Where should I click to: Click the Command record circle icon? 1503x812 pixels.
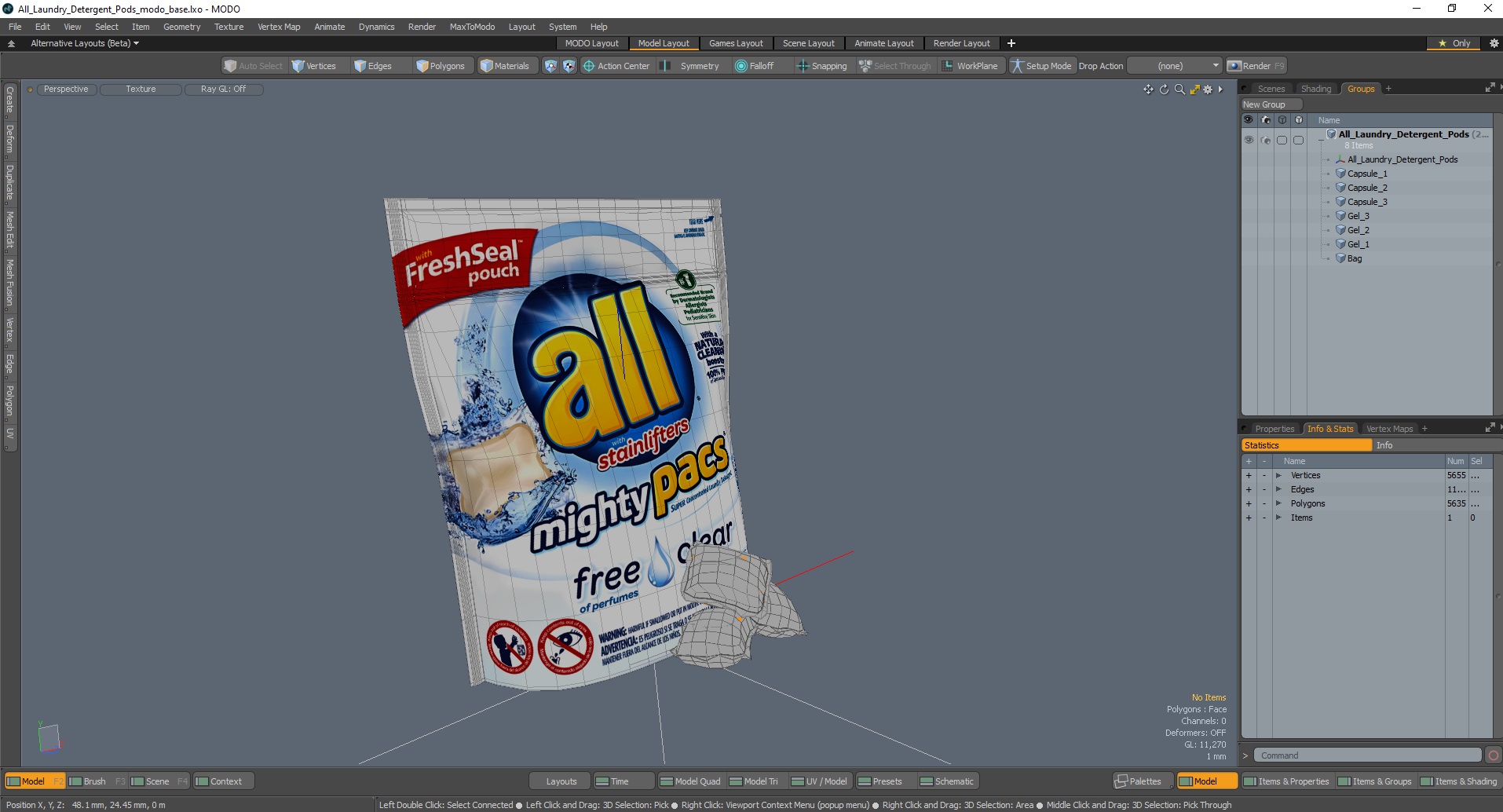click(1494, 755)
